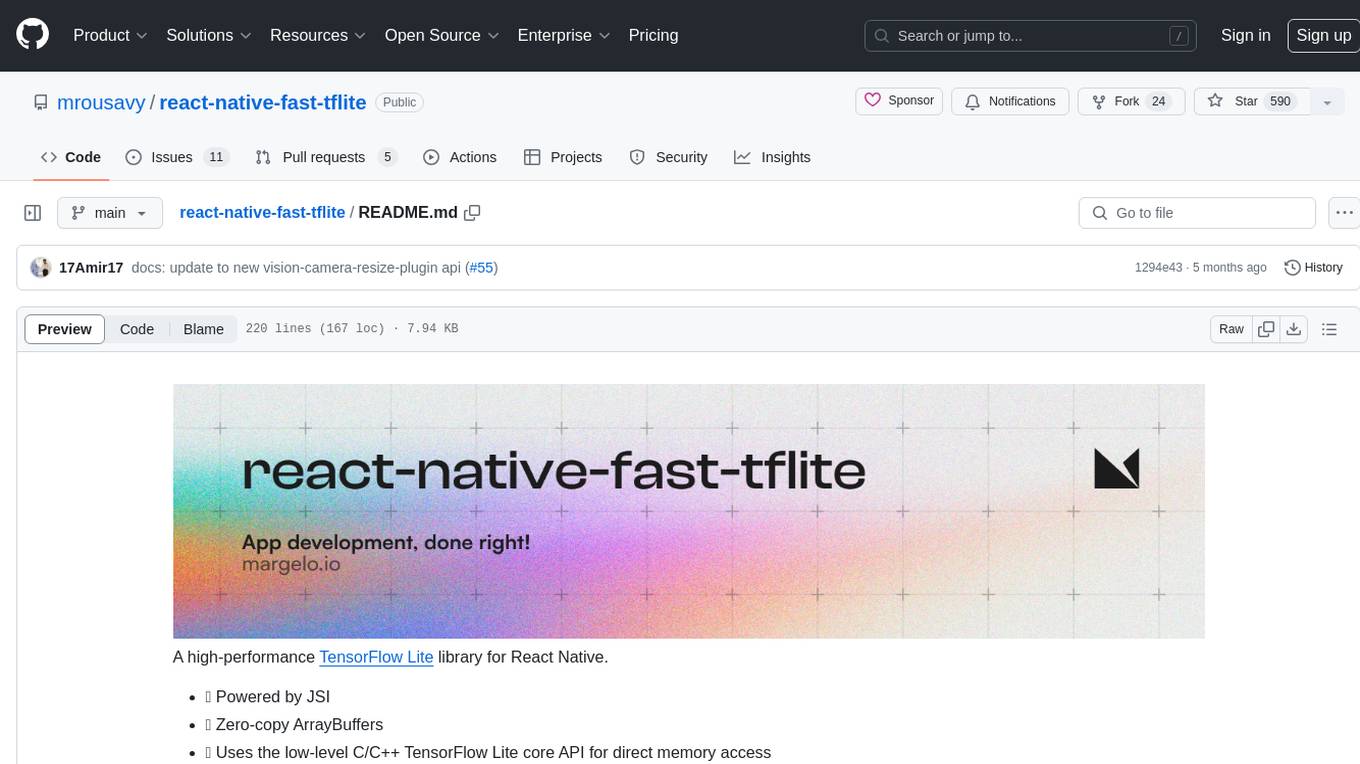
Task: Switch to the Actions tab
Action: pyautogui.click(x=460, y=157)
